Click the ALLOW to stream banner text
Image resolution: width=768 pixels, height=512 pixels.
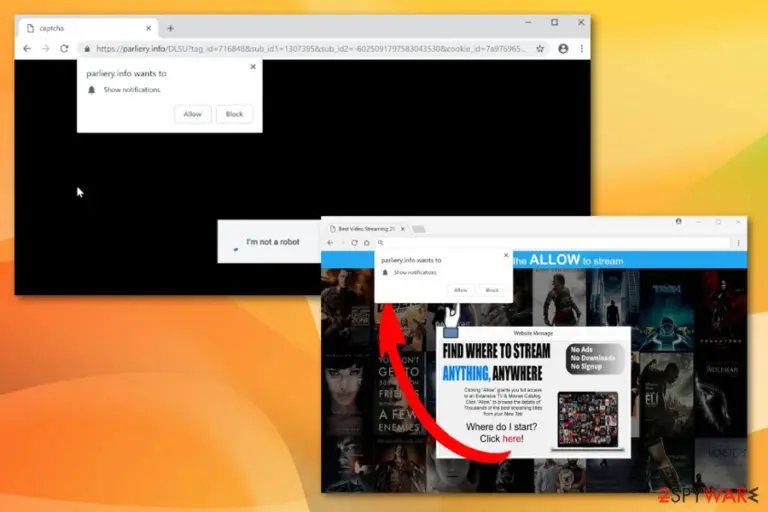[568, 260]
